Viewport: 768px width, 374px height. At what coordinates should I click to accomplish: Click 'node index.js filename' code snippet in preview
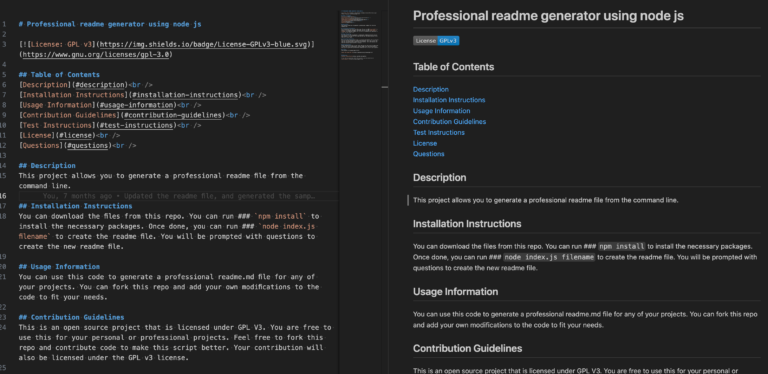pos(549,257)
